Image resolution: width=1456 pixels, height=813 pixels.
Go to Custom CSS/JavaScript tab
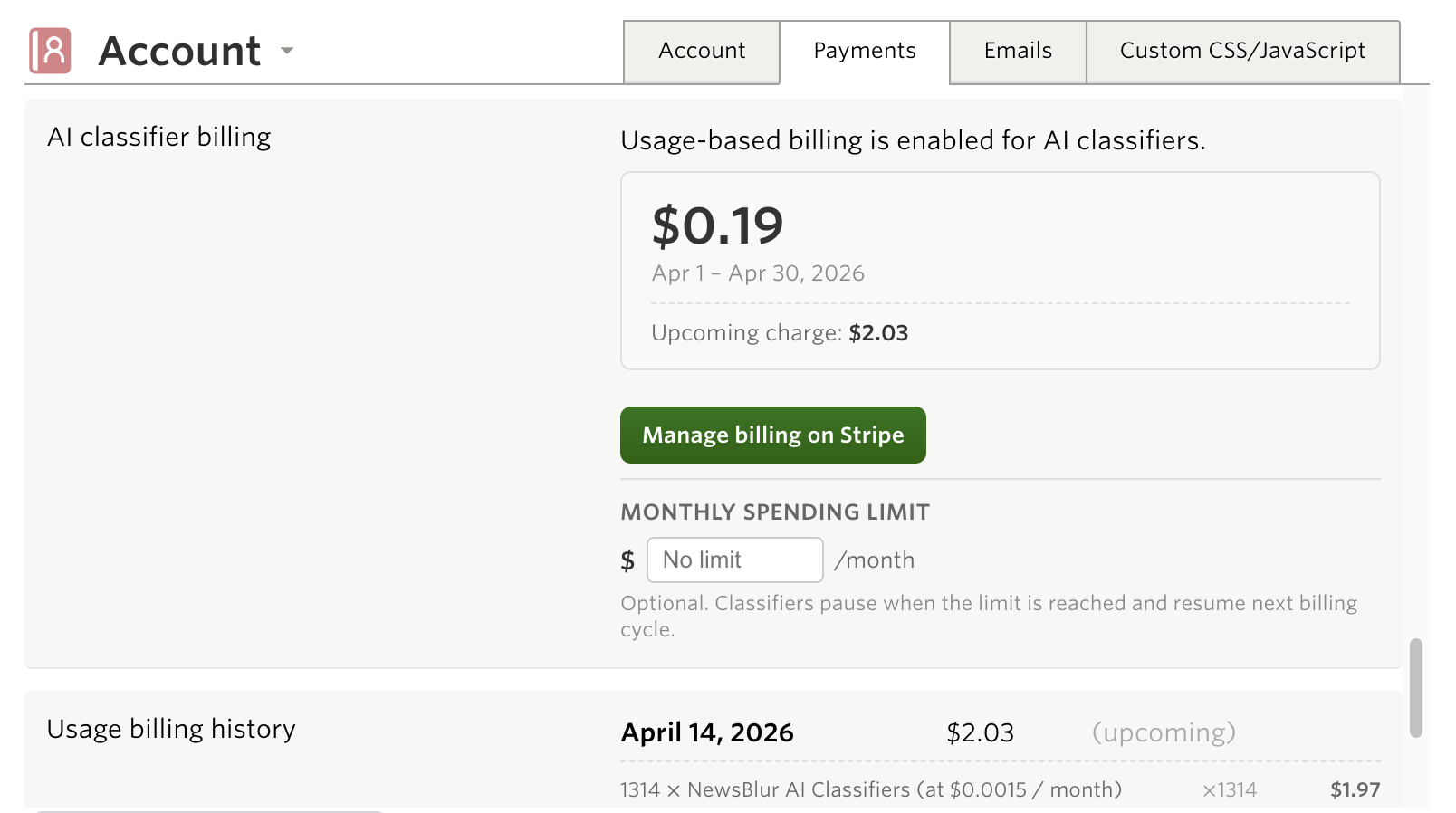point(1242,52)
